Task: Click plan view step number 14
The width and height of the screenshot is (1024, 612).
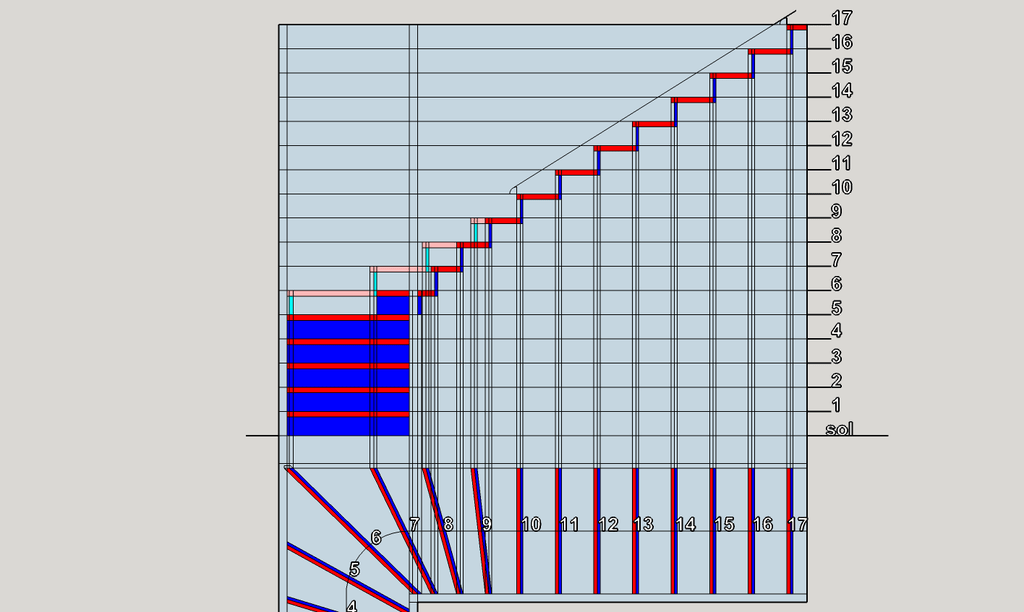Action: click(685, 524)
